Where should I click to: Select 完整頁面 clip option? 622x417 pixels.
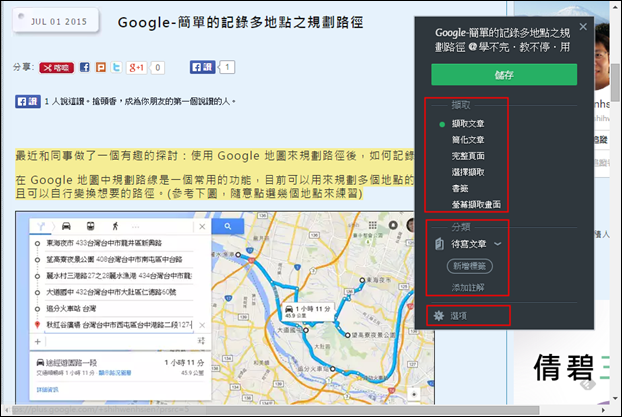coord(468,156)
